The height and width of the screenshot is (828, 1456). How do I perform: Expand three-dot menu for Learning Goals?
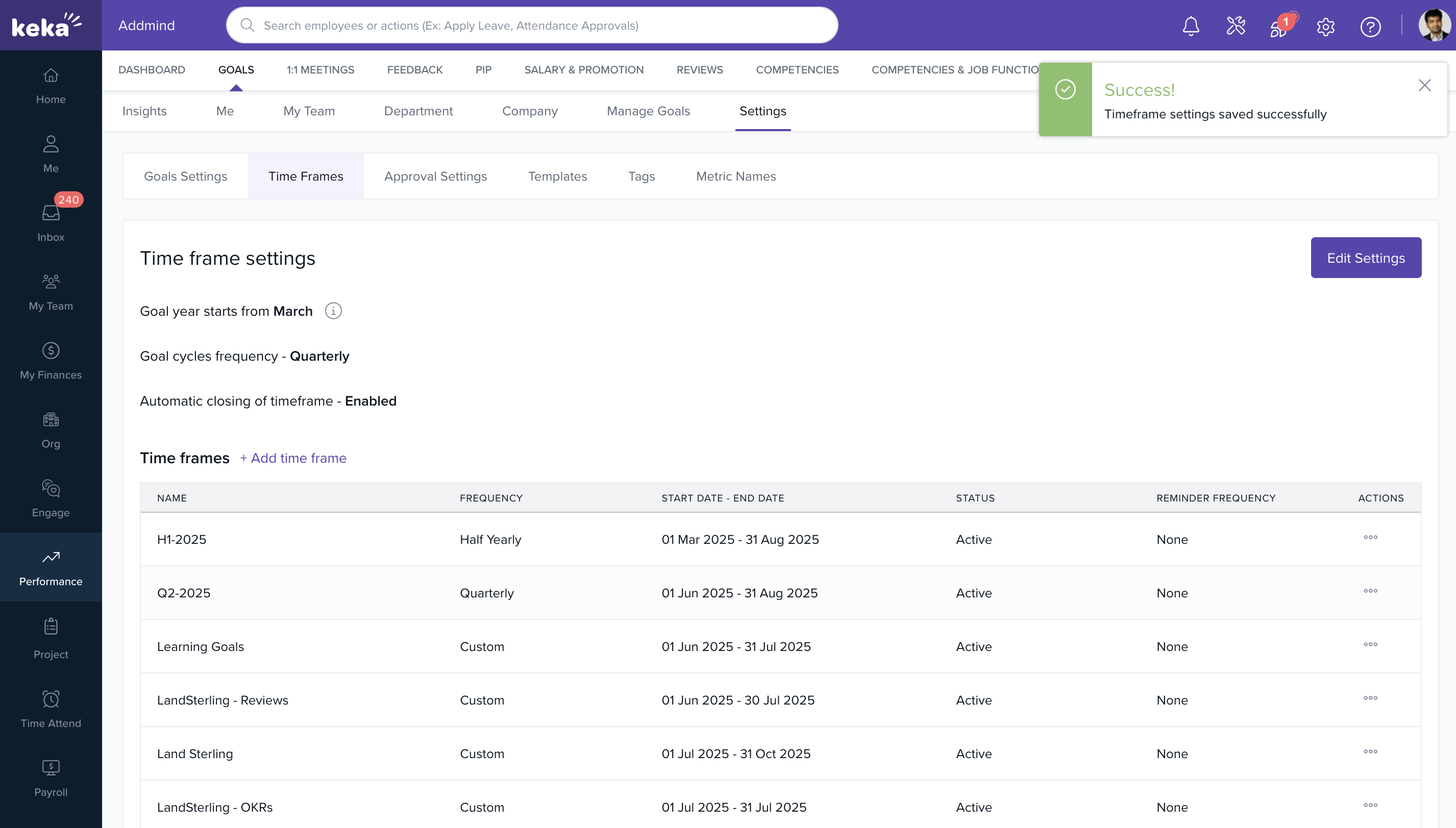(1370, 645)
